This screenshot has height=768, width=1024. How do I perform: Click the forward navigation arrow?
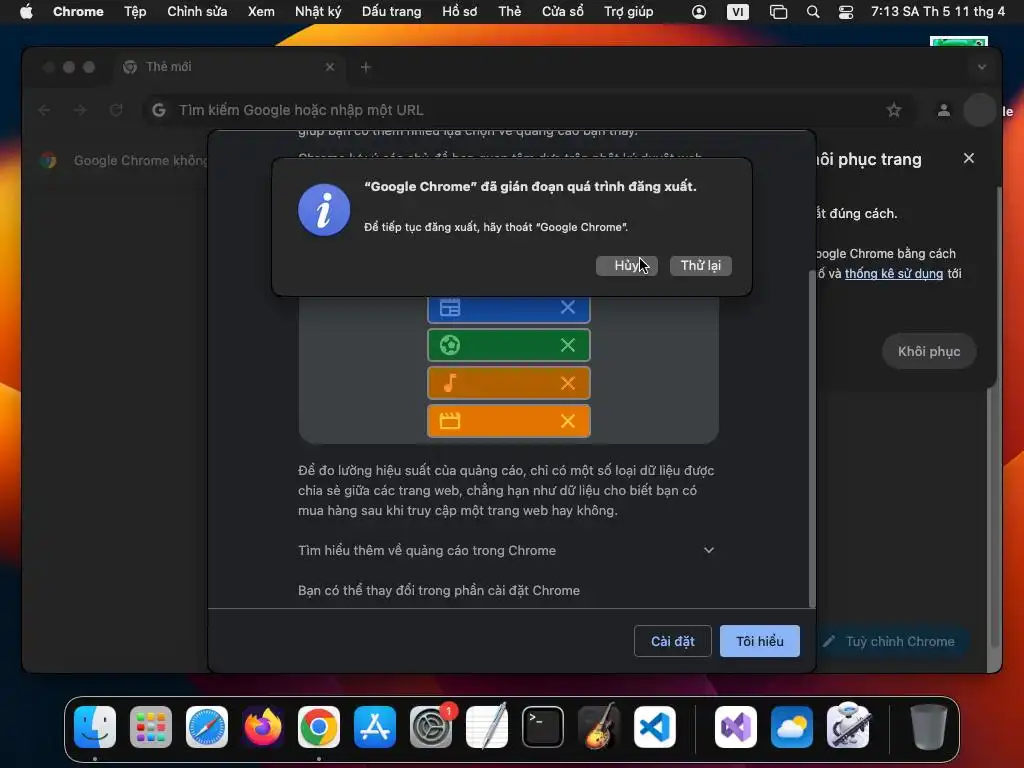[80, 110]
